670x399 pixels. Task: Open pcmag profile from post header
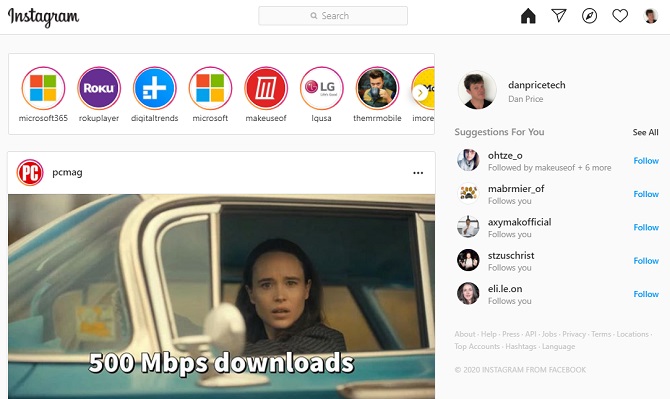[x=67, y=172]
